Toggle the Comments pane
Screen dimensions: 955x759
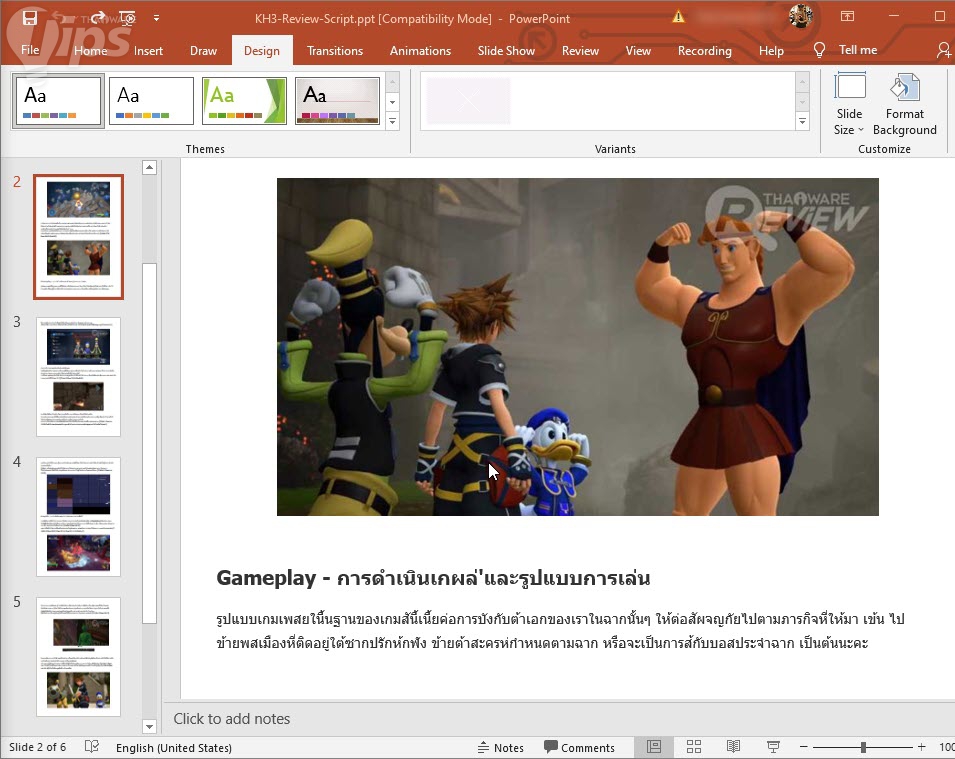coord(579,747)
